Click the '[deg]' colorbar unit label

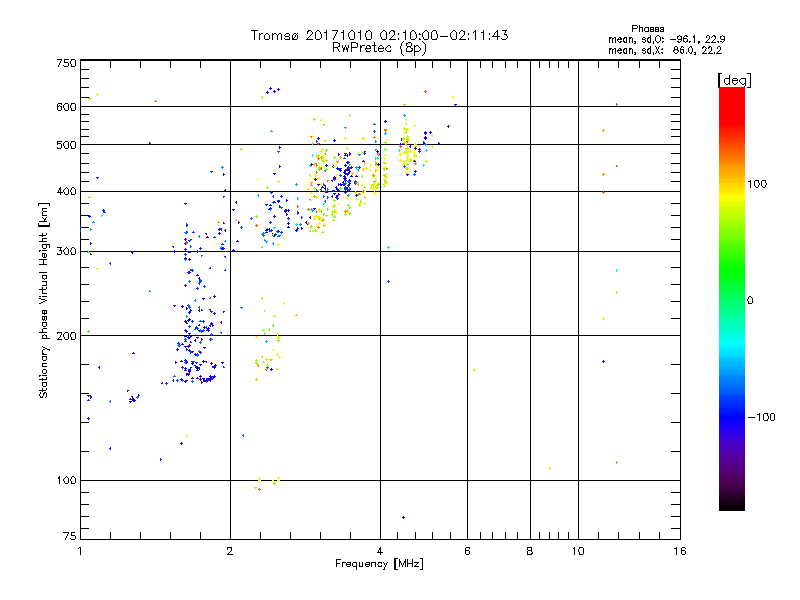coord(734,80)
